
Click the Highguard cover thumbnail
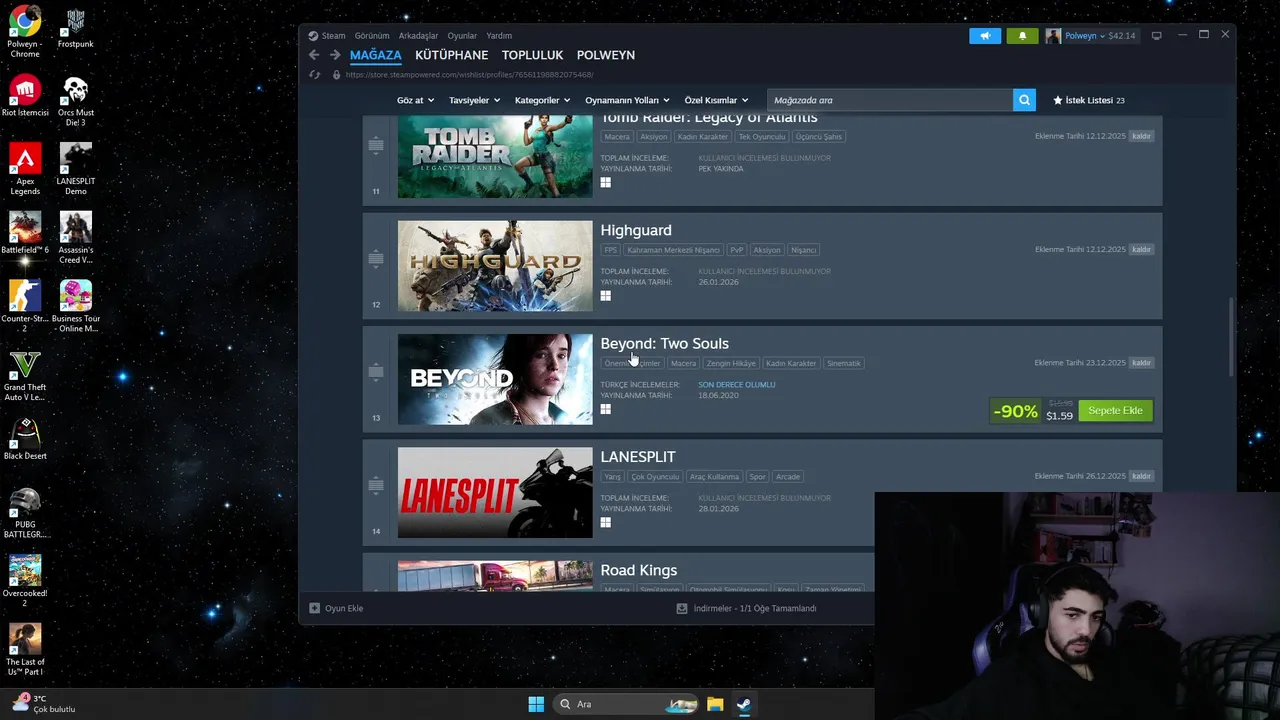pyautogui.click(x=495, y=266)
